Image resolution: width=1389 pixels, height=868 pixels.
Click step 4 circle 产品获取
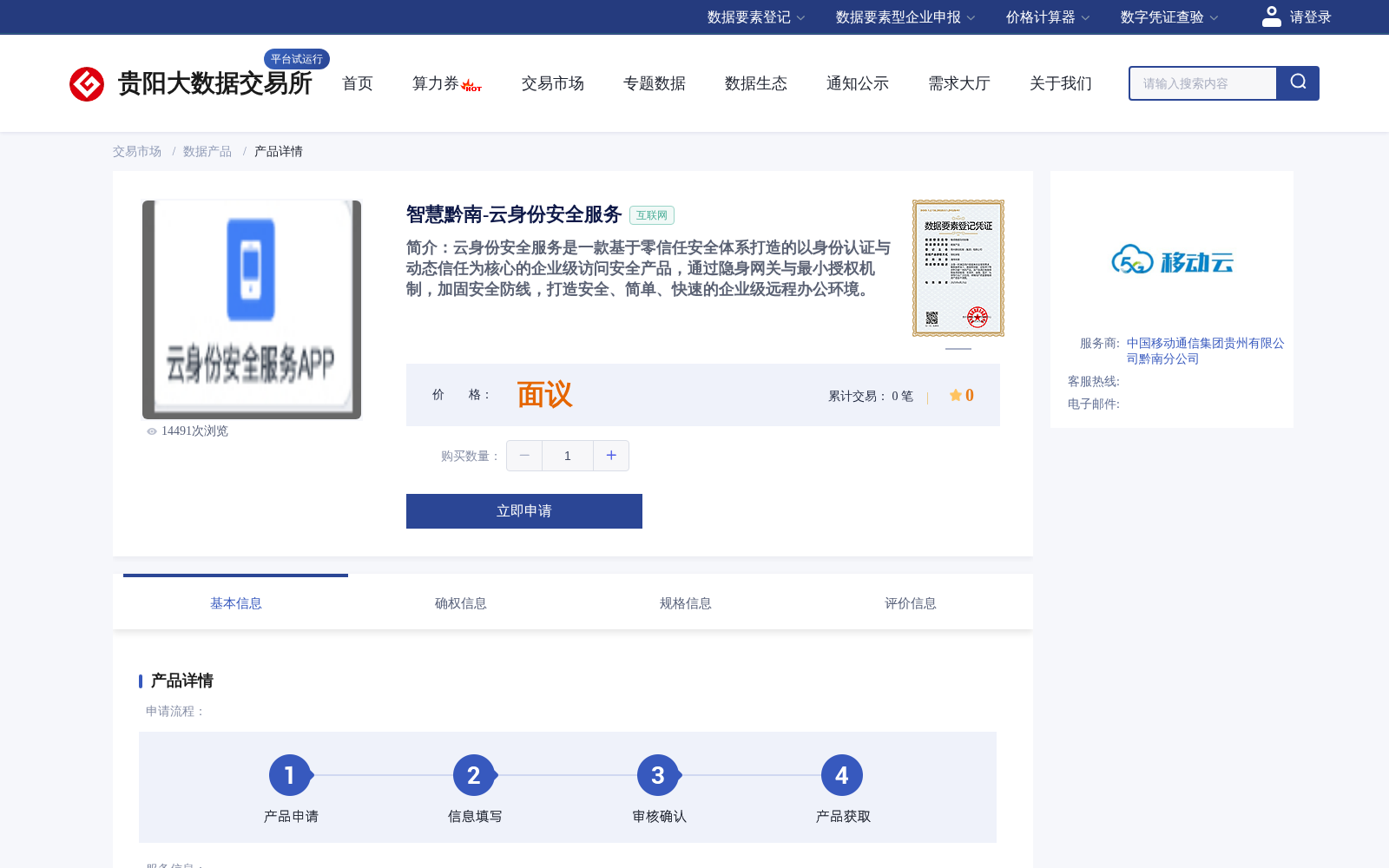(842, 775)
